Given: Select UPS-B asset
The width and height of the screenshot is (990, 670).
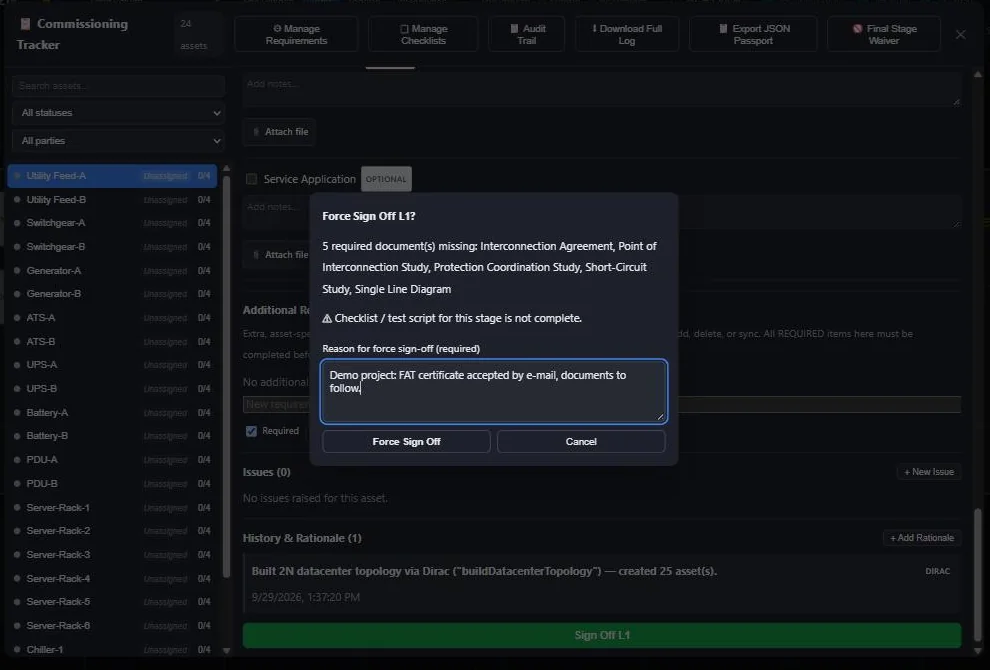Looking at the screenshot, I should point(112,388).
